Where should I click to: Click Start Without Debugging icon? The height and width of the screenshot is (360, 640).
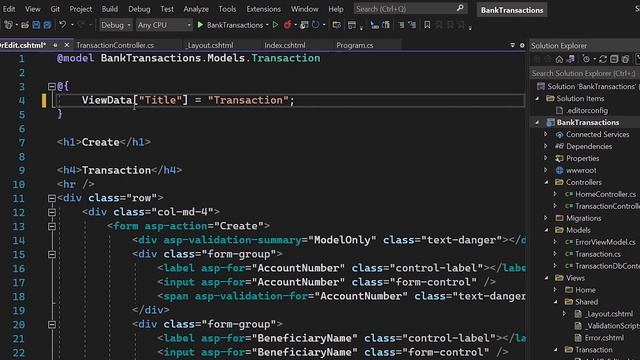click(276, 25)
